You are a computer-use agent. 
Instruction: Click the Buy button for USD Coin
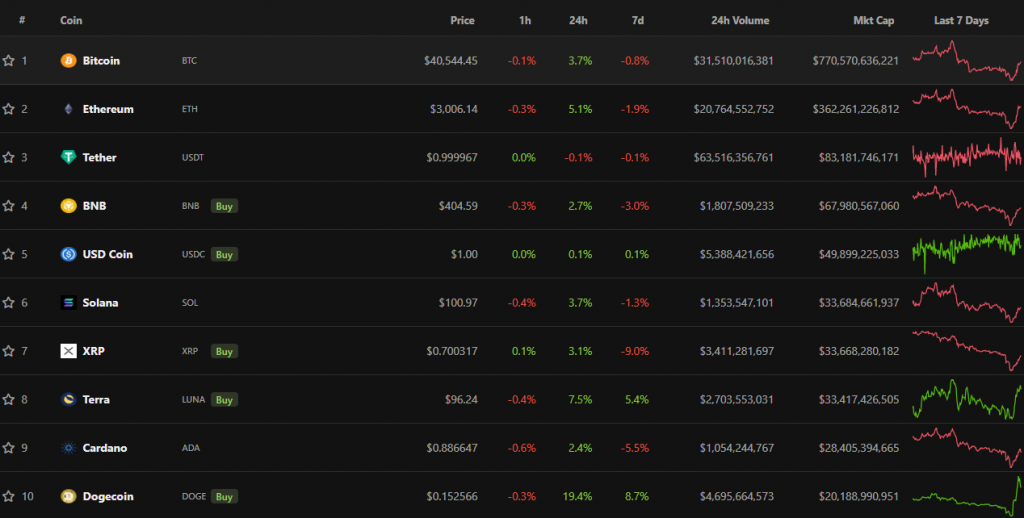click(224, 254)
